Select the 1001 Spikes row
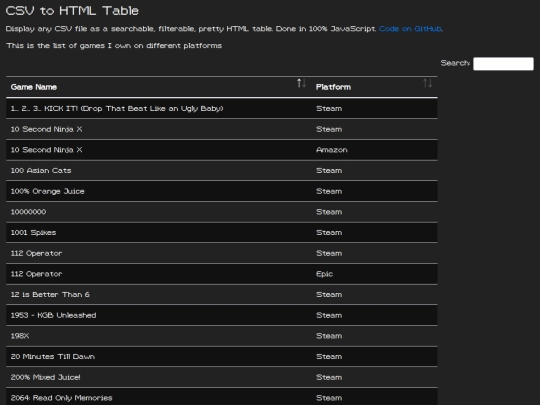 click(x=222, y=232)
